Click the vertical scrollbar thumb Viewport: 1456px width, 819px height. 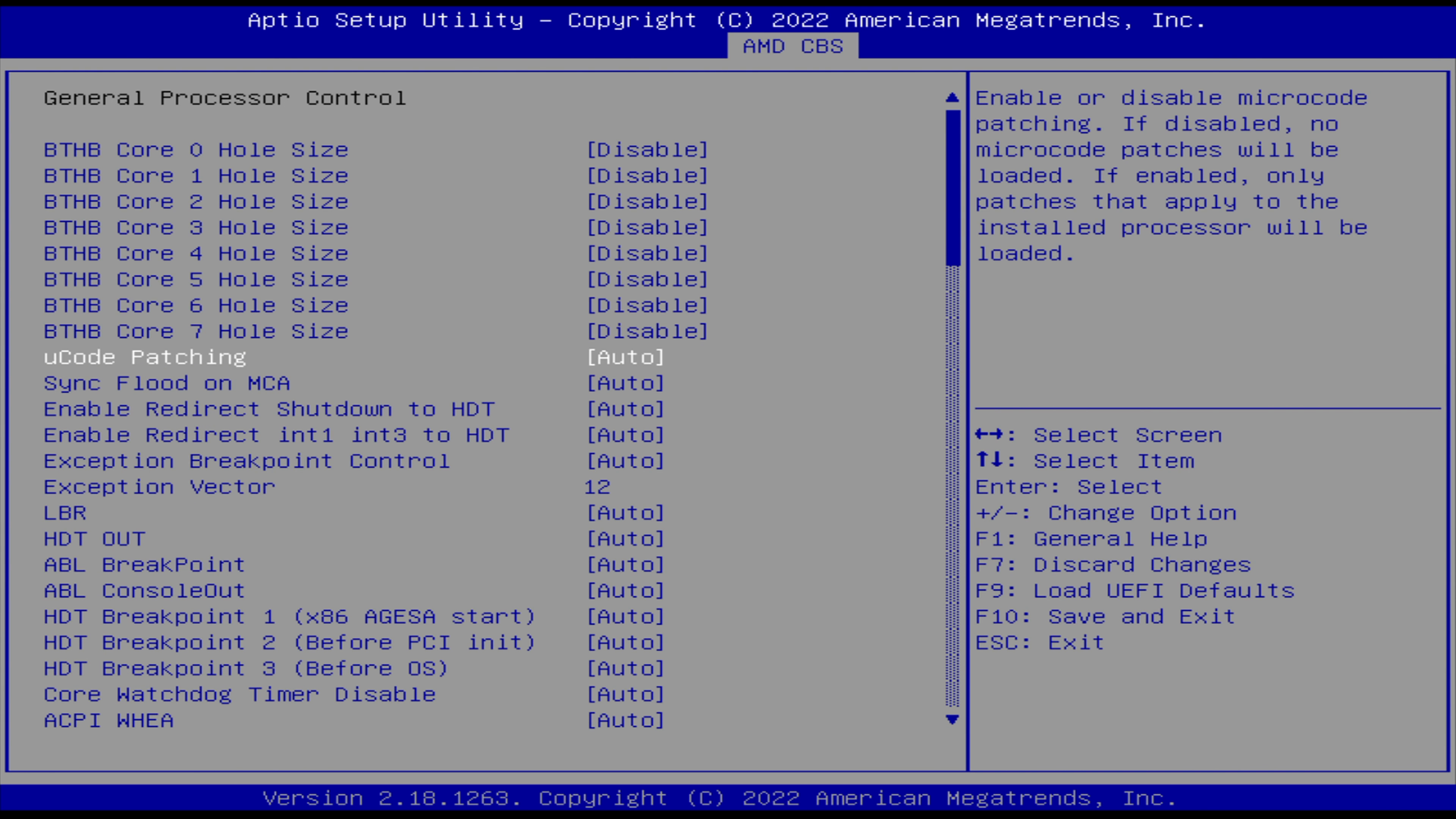pyautogui.click(x=952, y=188)
